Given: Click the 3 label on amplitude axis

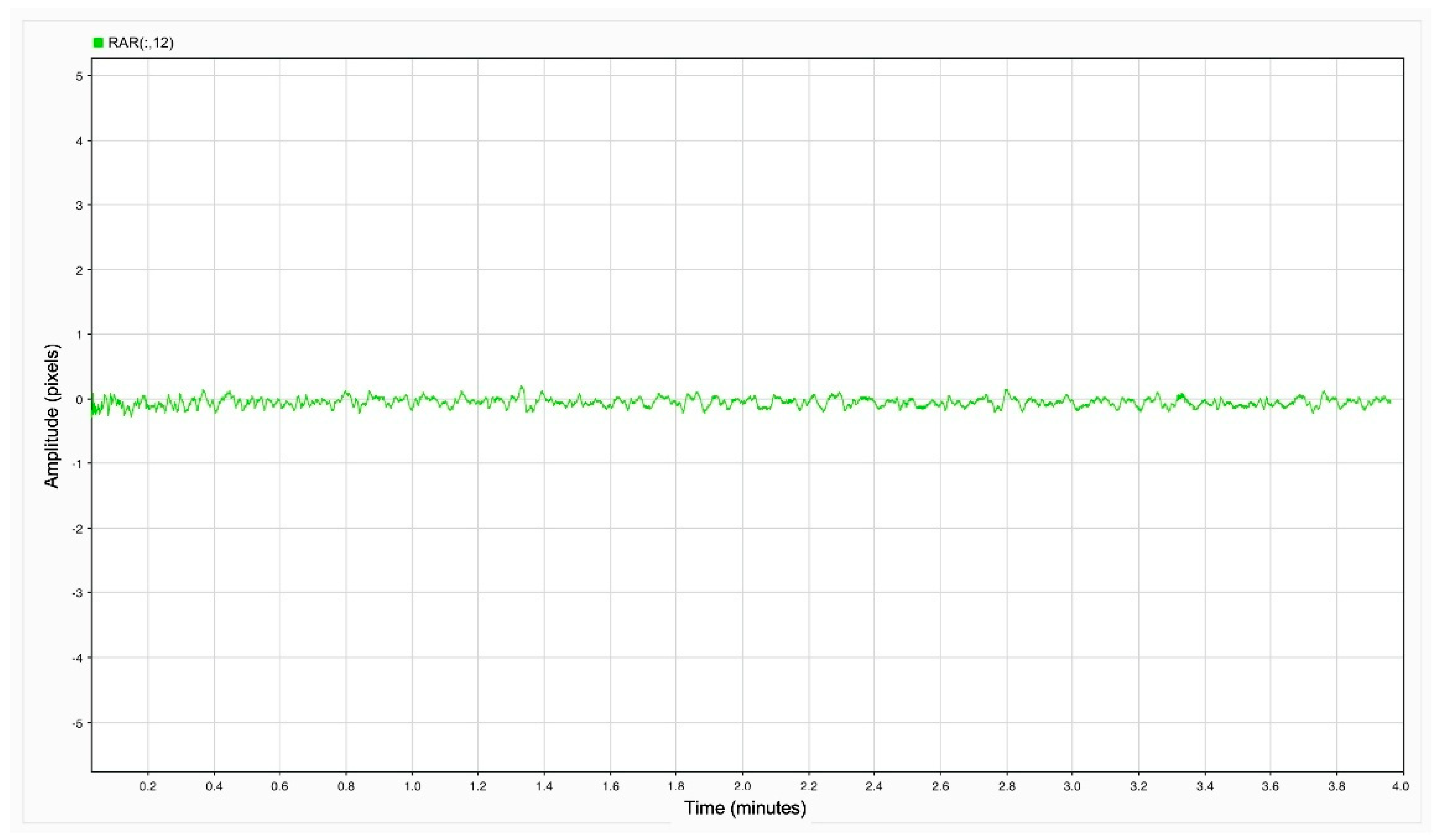Looking at the screenshot, I should point(80,205).
